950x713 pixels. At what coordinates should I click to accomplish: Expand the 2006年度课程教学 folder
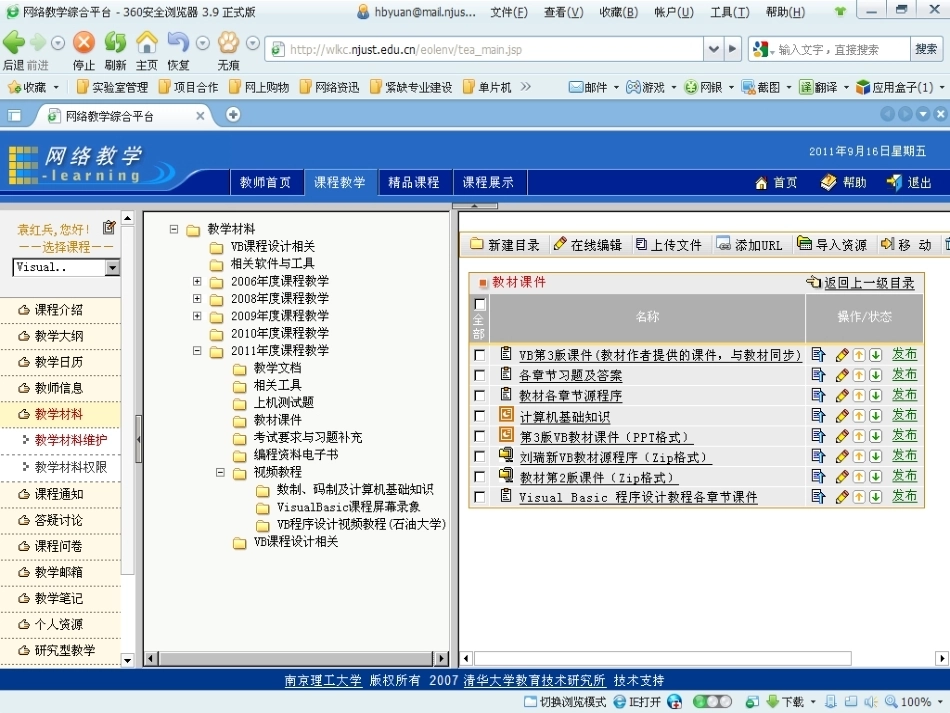(x=197, y=281)
